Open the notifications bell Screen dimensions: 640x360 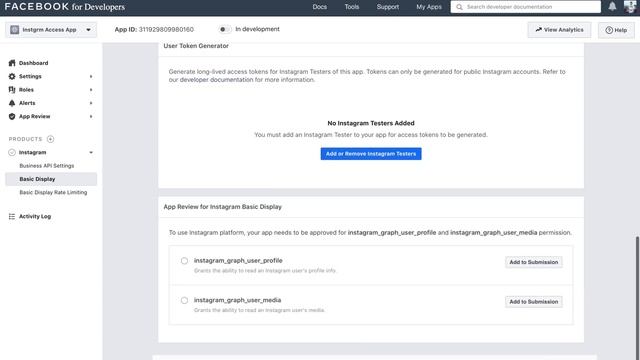(612, 7)
